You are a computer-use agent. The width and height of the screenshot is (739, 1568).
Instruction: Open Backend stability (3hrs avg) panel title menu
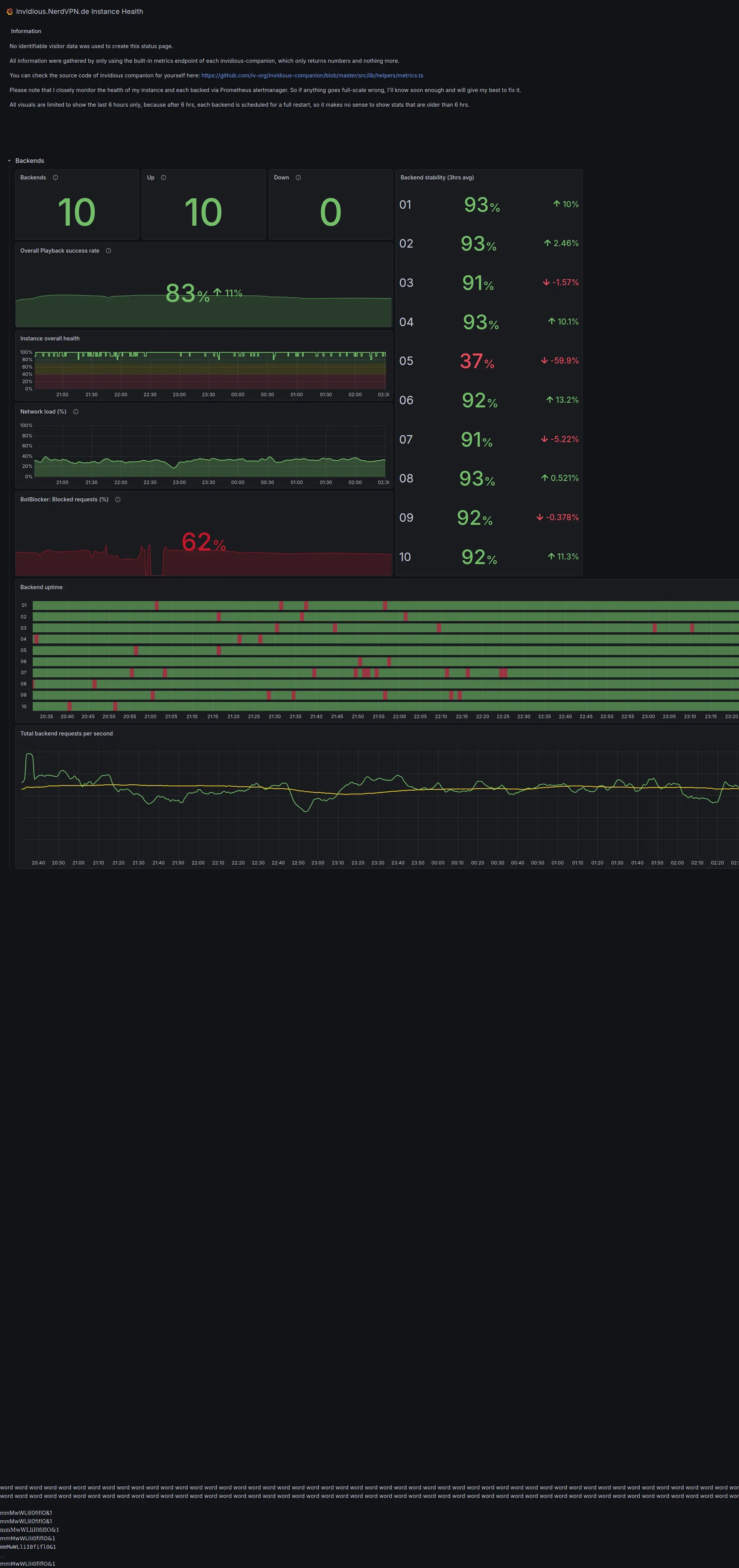pyautogui.click(x=437, y=178)
